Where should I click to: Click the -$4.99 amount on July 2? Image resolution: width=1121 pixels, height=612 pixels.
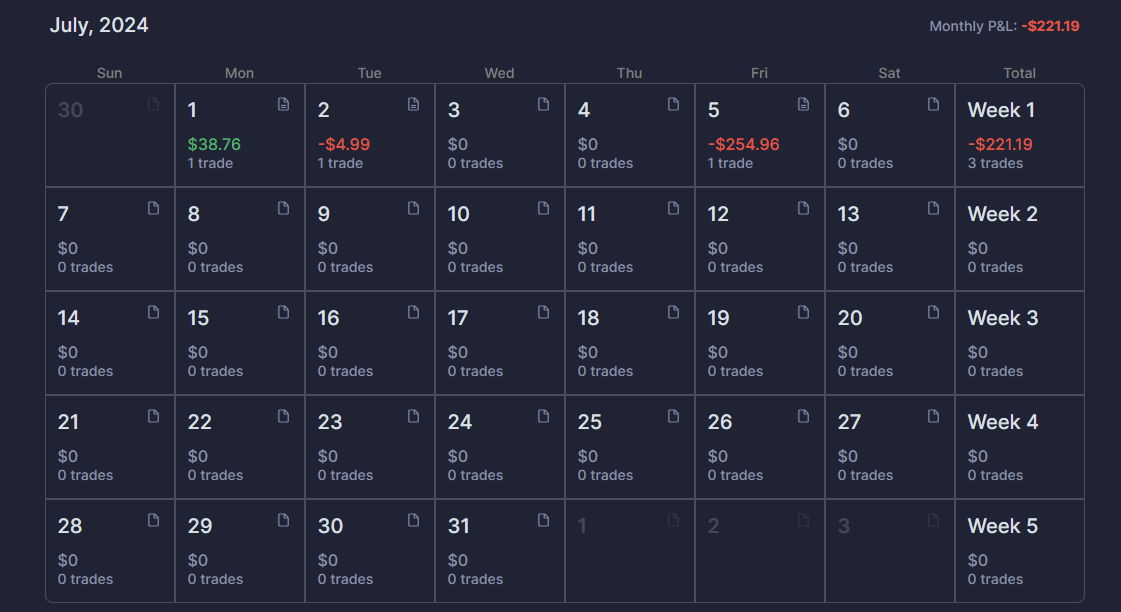(344, 144)
